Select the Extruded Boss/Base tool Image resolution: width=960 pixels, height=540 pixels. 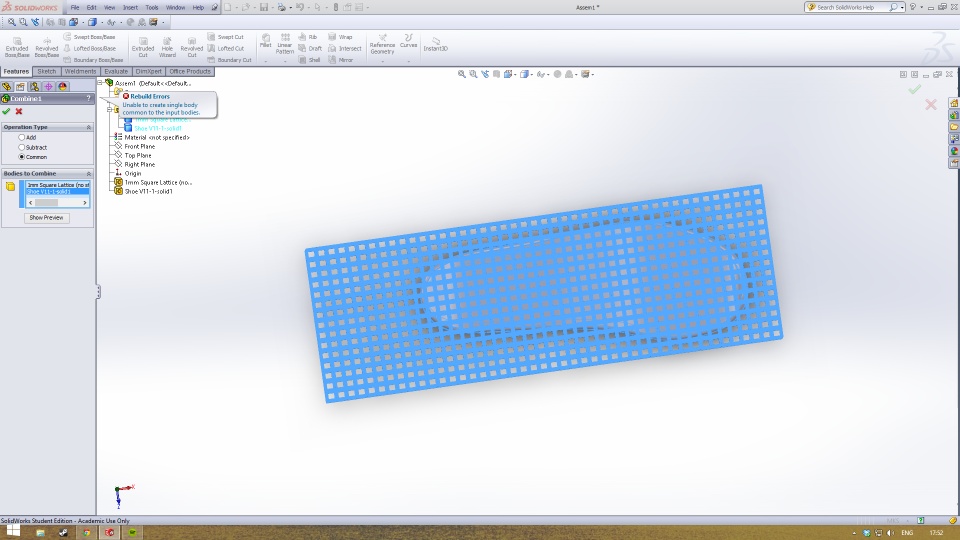(x=17, y=47)
